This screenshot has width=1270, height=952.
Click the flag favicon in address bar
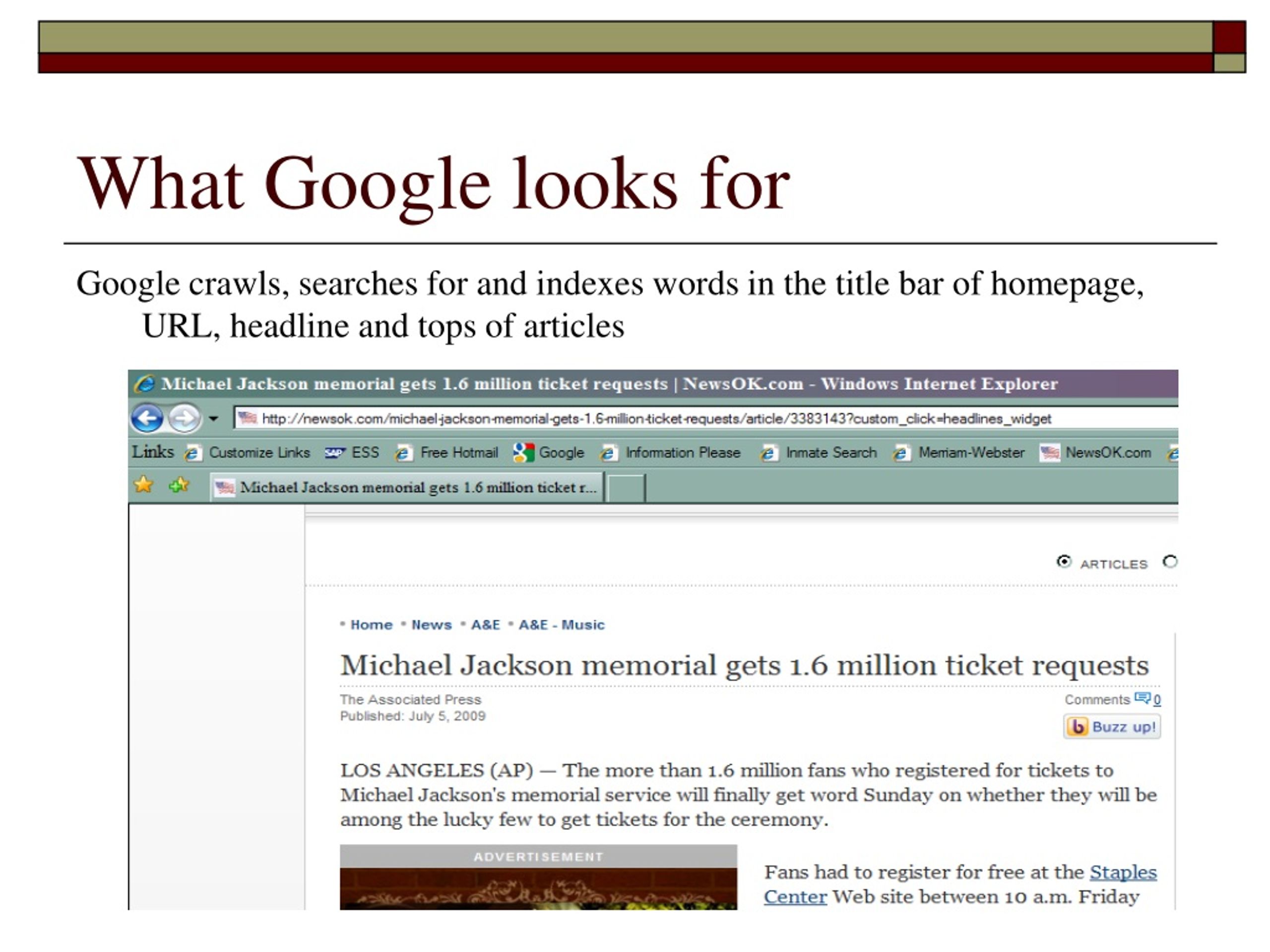[x=248, y=418]
